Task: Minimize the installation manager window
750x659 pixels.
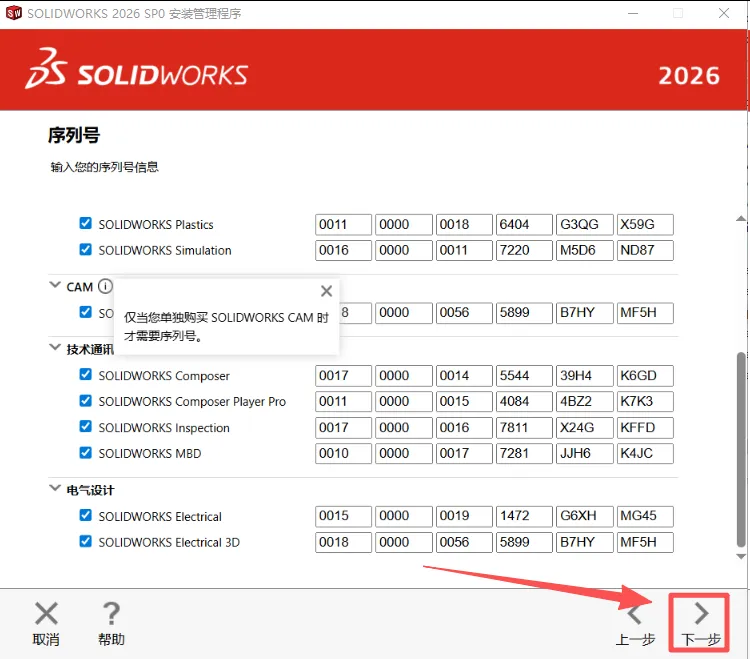Action: point(633,13)
